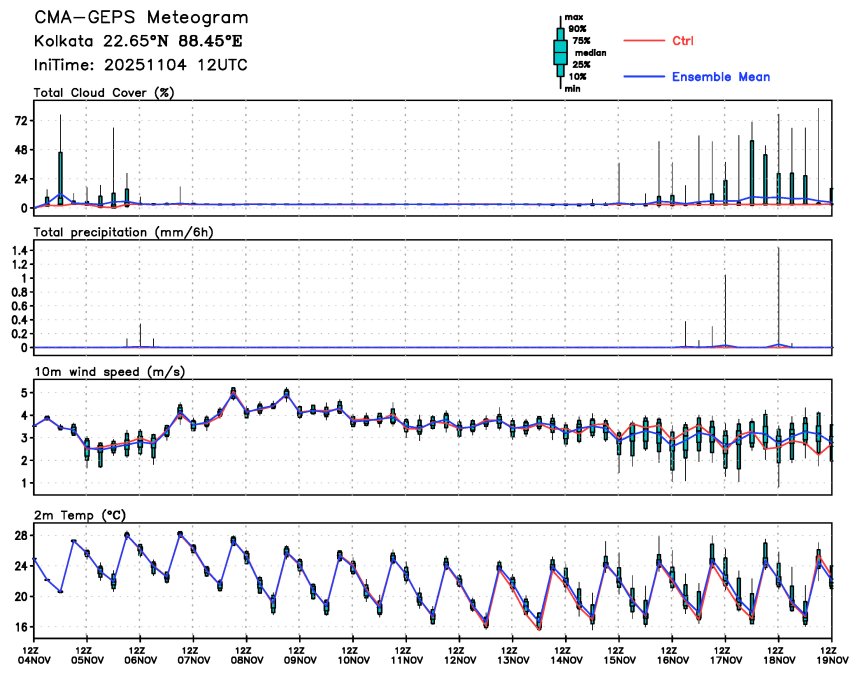This screenshot has height=676, width=860.
Task: Click the '12NOV' date label
Action: tap(460, 661)
